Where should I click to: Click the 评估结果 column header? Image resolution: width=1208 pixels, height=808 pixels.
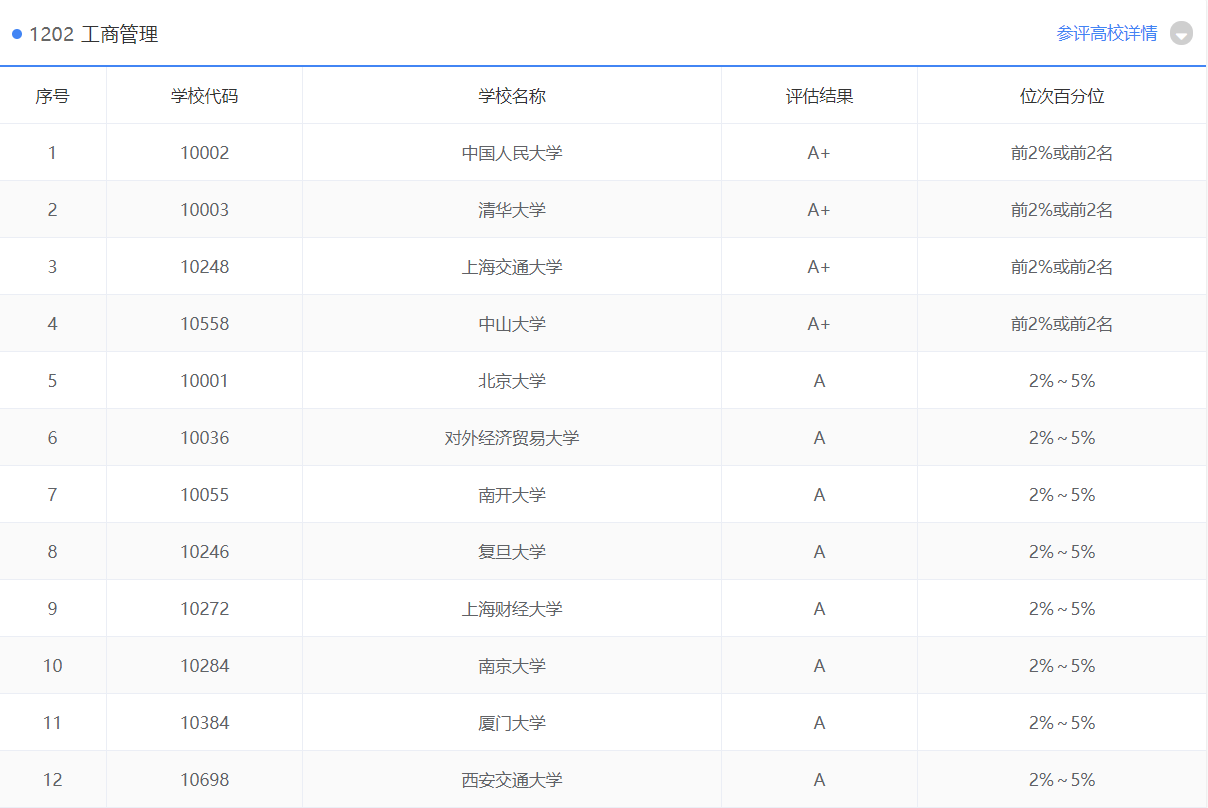pyautogui.click(x=819, y=96)
